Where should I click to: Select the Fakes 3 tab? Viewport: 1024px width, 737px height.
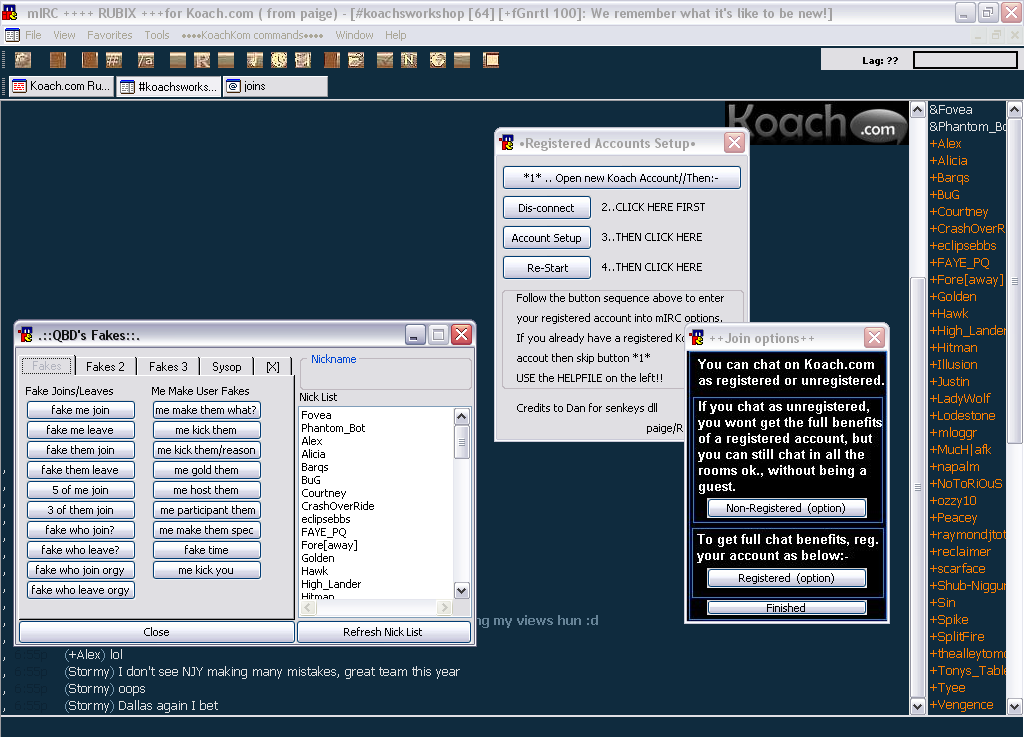pos(168,367)
